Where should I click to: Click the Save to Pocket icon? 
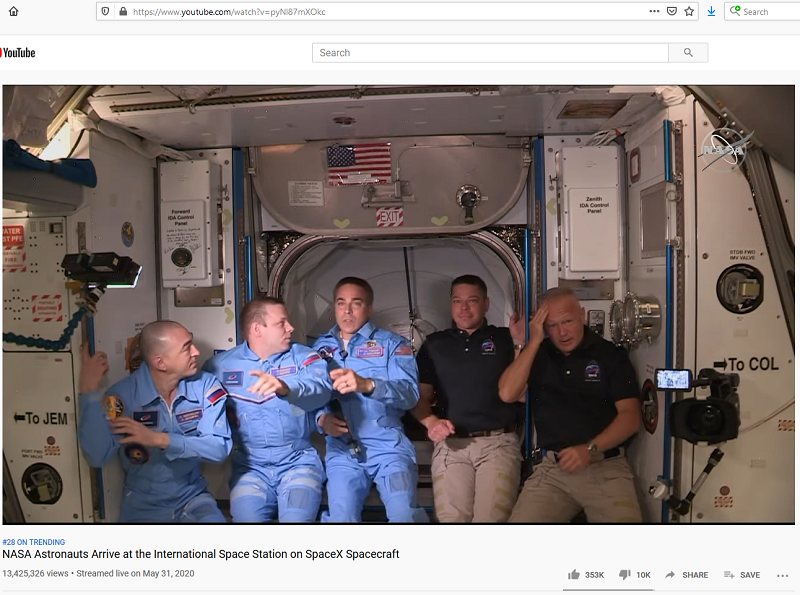point(672,11)
